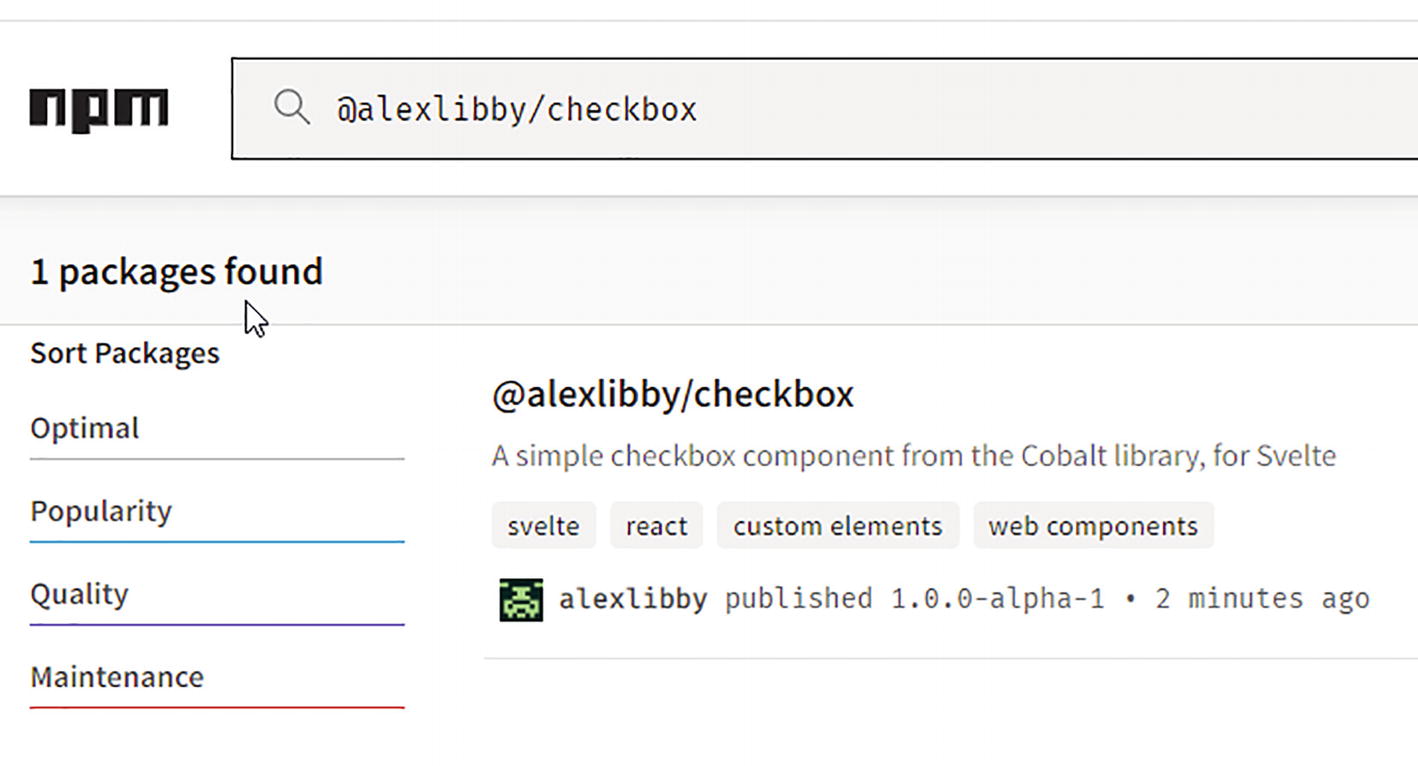The width and height of the screenshot is (1418, 766).
Task: Click the '2 minutes ago' timestamp
Action: click(x=1262, y=599)
